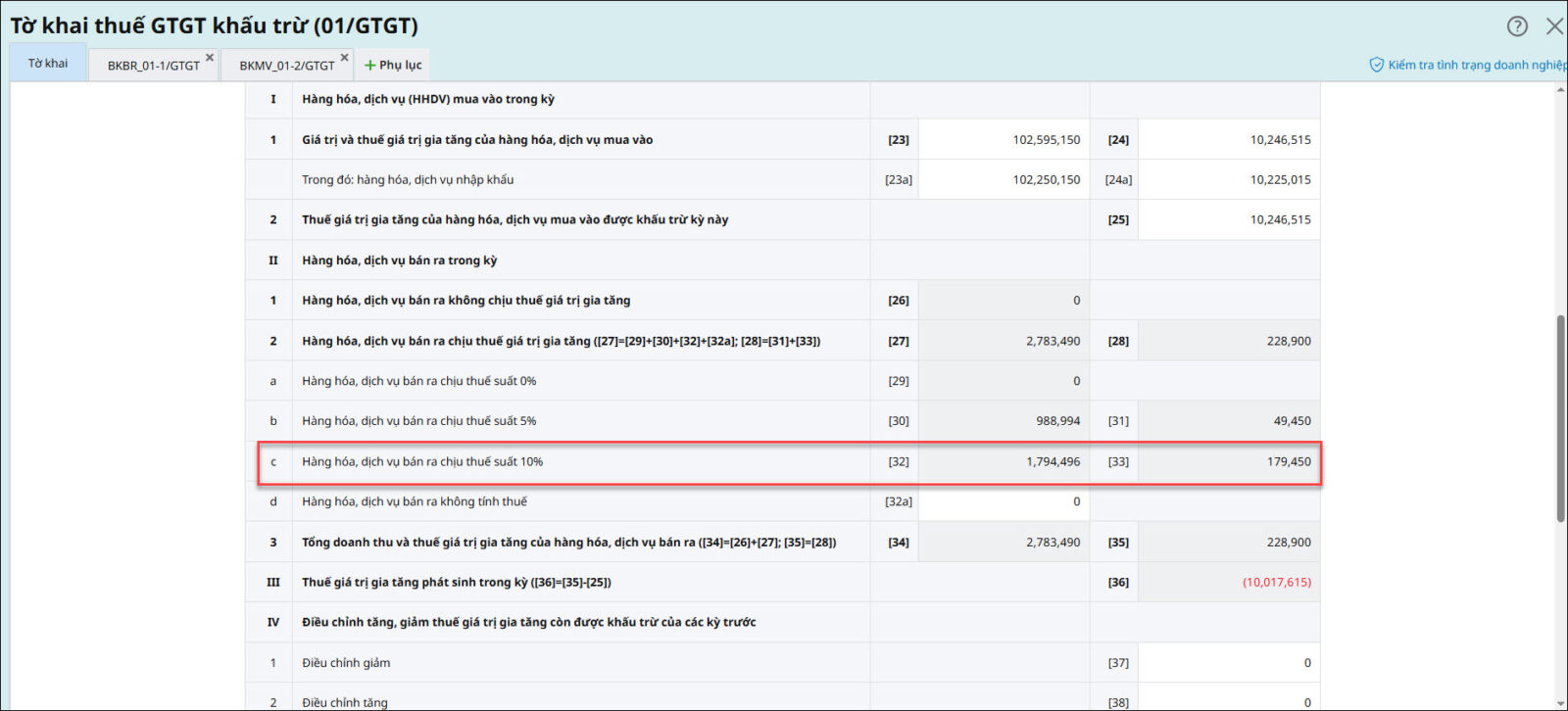Viewport: 1568px width, 711px height.
Task: Open the help question mark icon
Action: point(1517,26)
